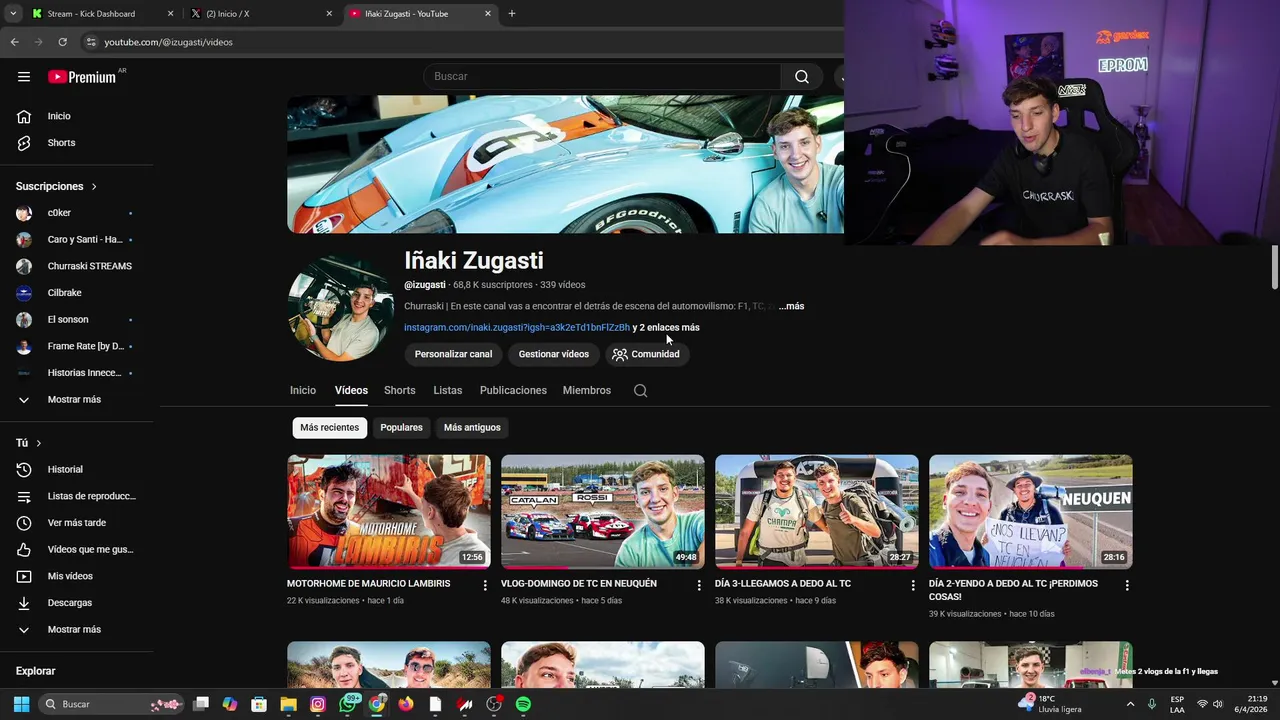Open WhatsApp from the taskbar
Viewport: 1280px width, 720px height.
[x=347, y=704]
